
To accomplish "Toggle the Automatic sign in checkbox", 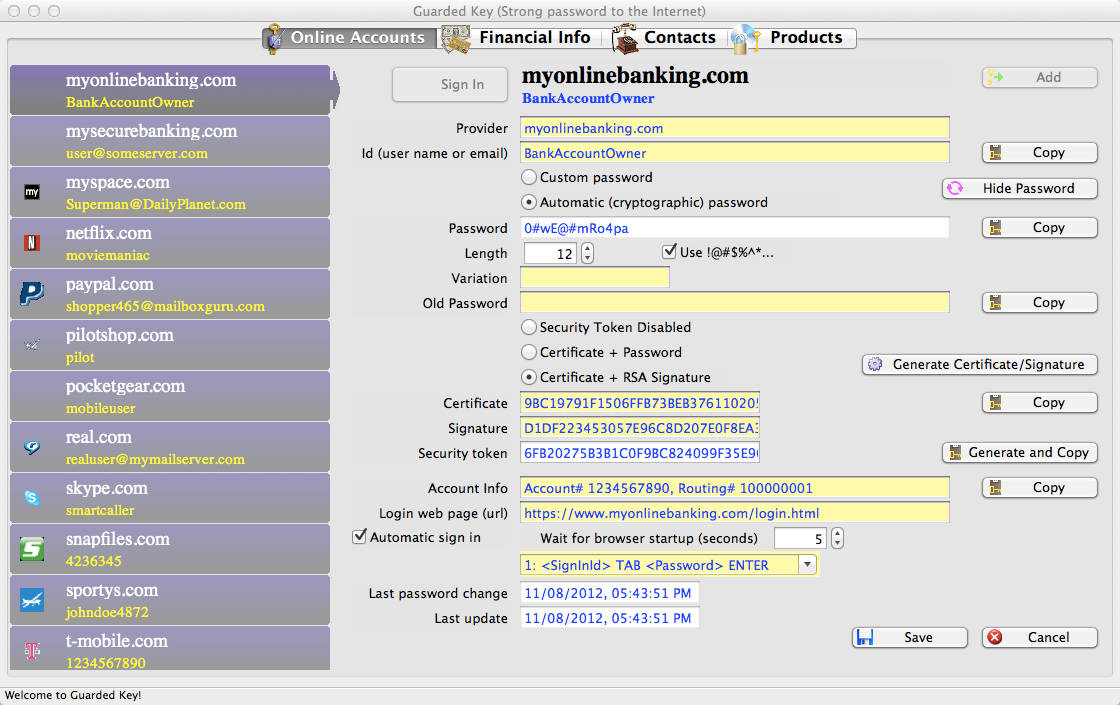I will click(360, 536).
